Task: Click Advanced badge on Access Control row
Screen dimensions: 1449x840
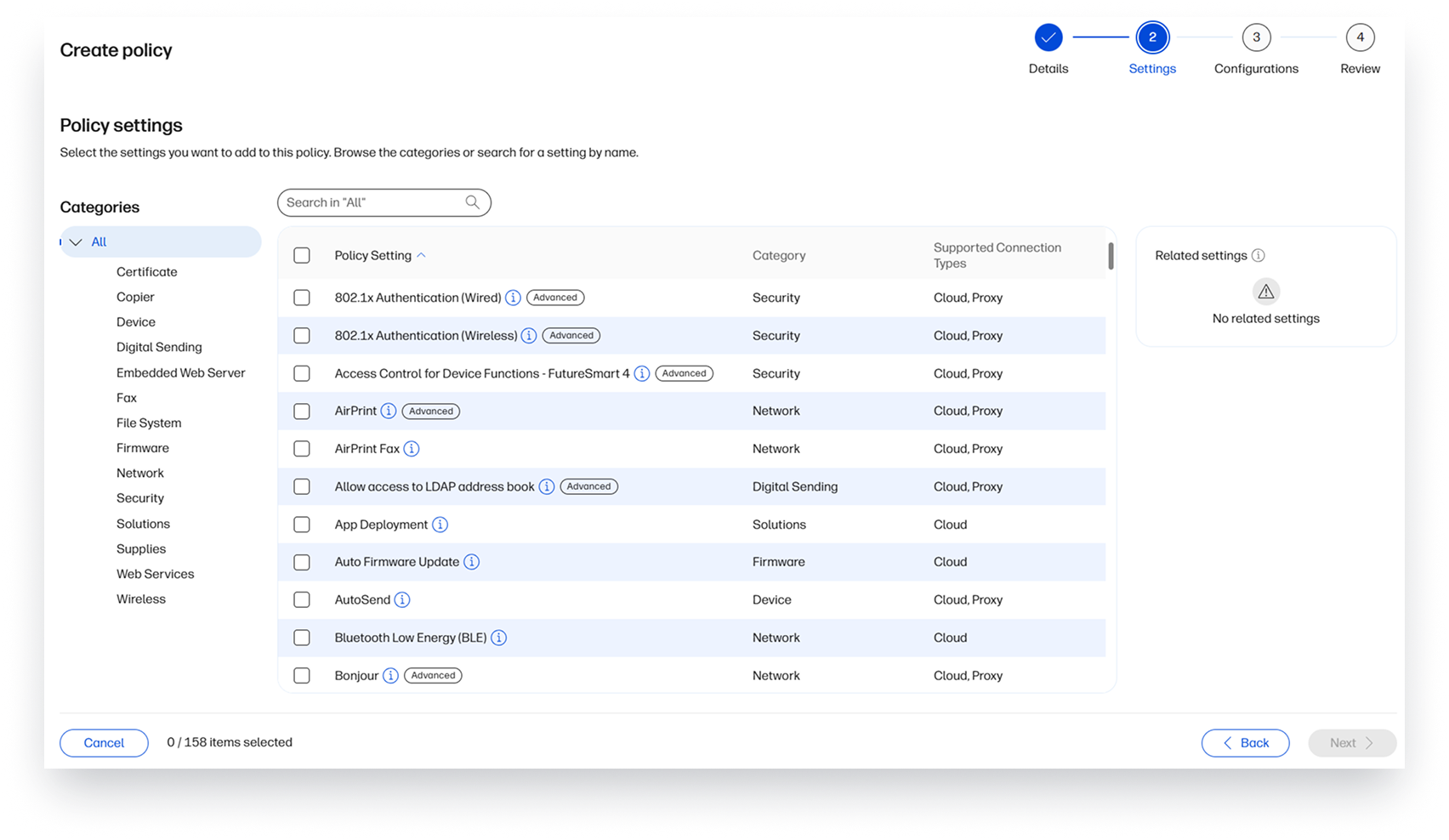Action: 685,373
